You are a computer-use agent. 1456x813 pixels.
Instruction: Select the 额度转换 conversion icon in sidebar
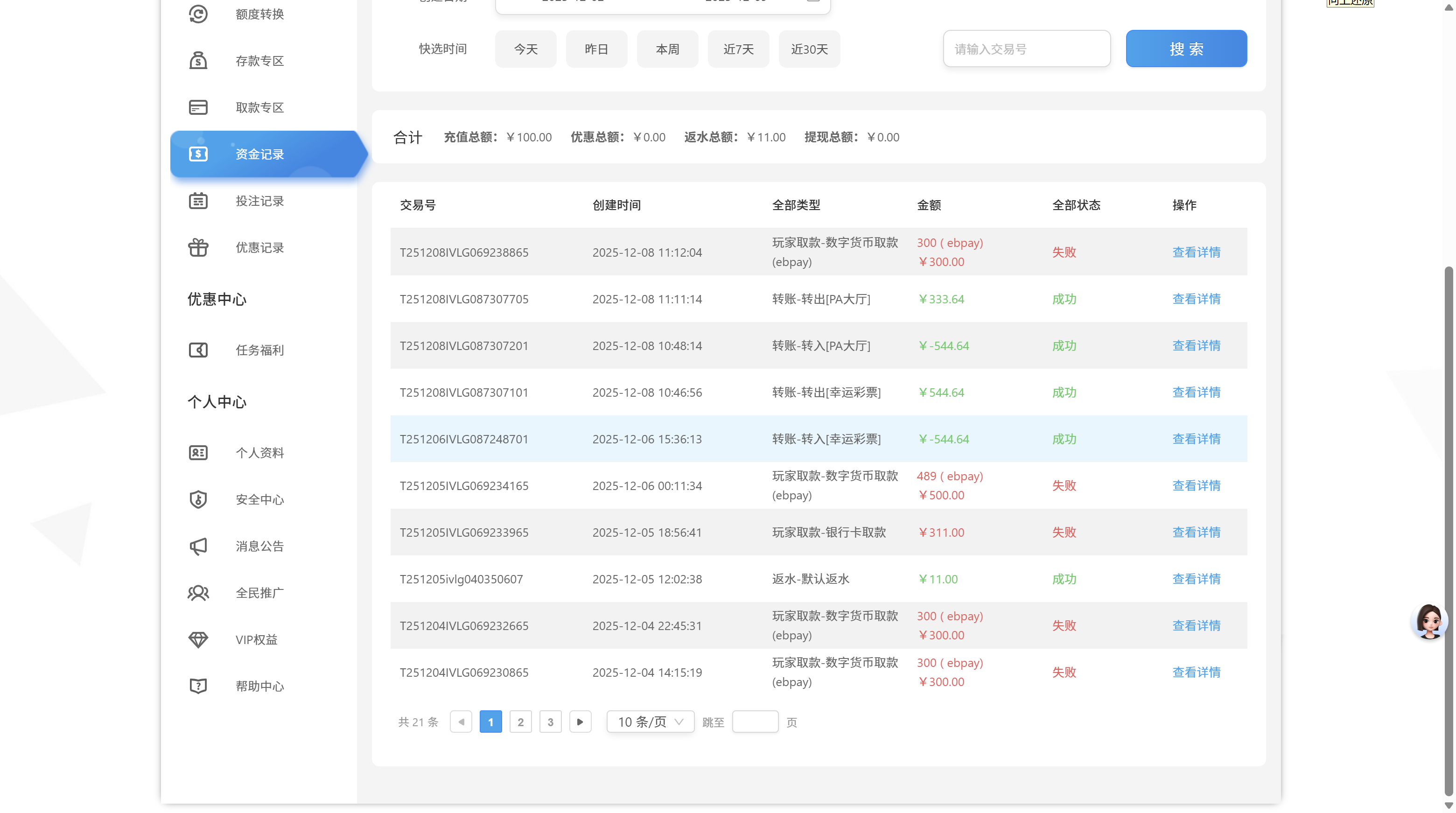[x=198, y=14]
